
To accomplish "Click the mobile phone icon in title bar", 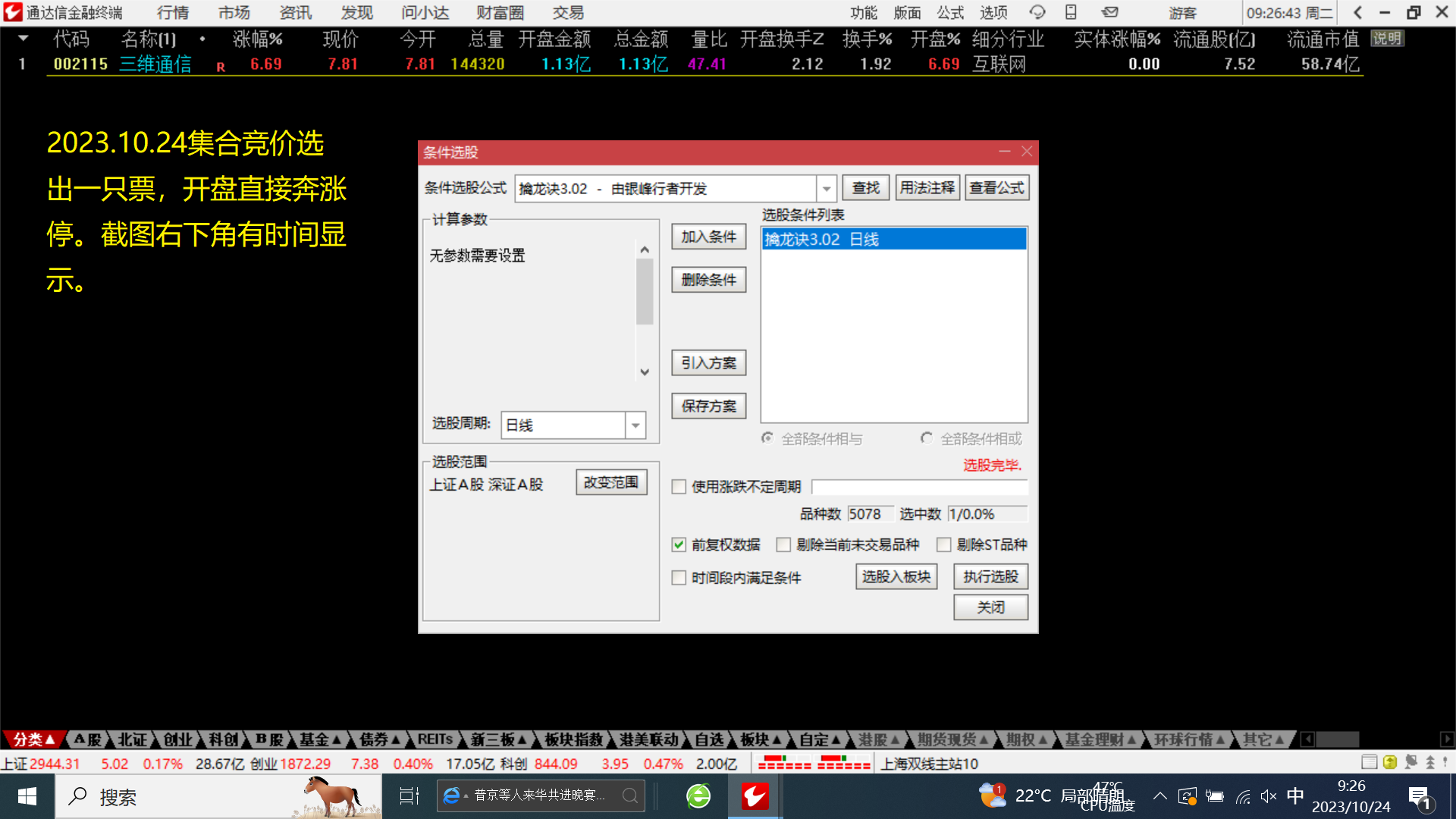I will [1071, 12].
